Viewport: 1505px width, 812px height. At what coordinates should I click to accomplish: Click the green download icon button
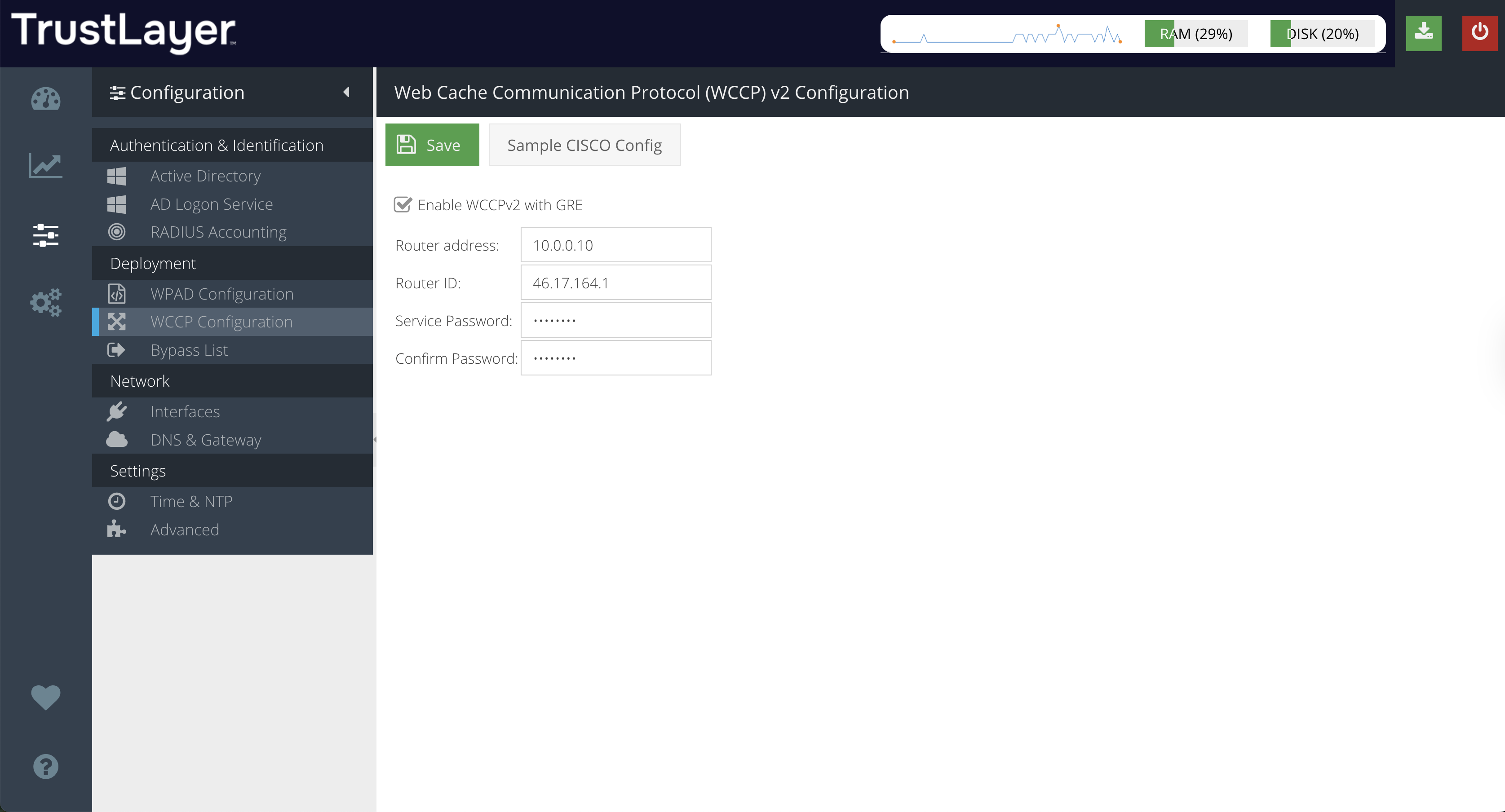coord(1423,33)
